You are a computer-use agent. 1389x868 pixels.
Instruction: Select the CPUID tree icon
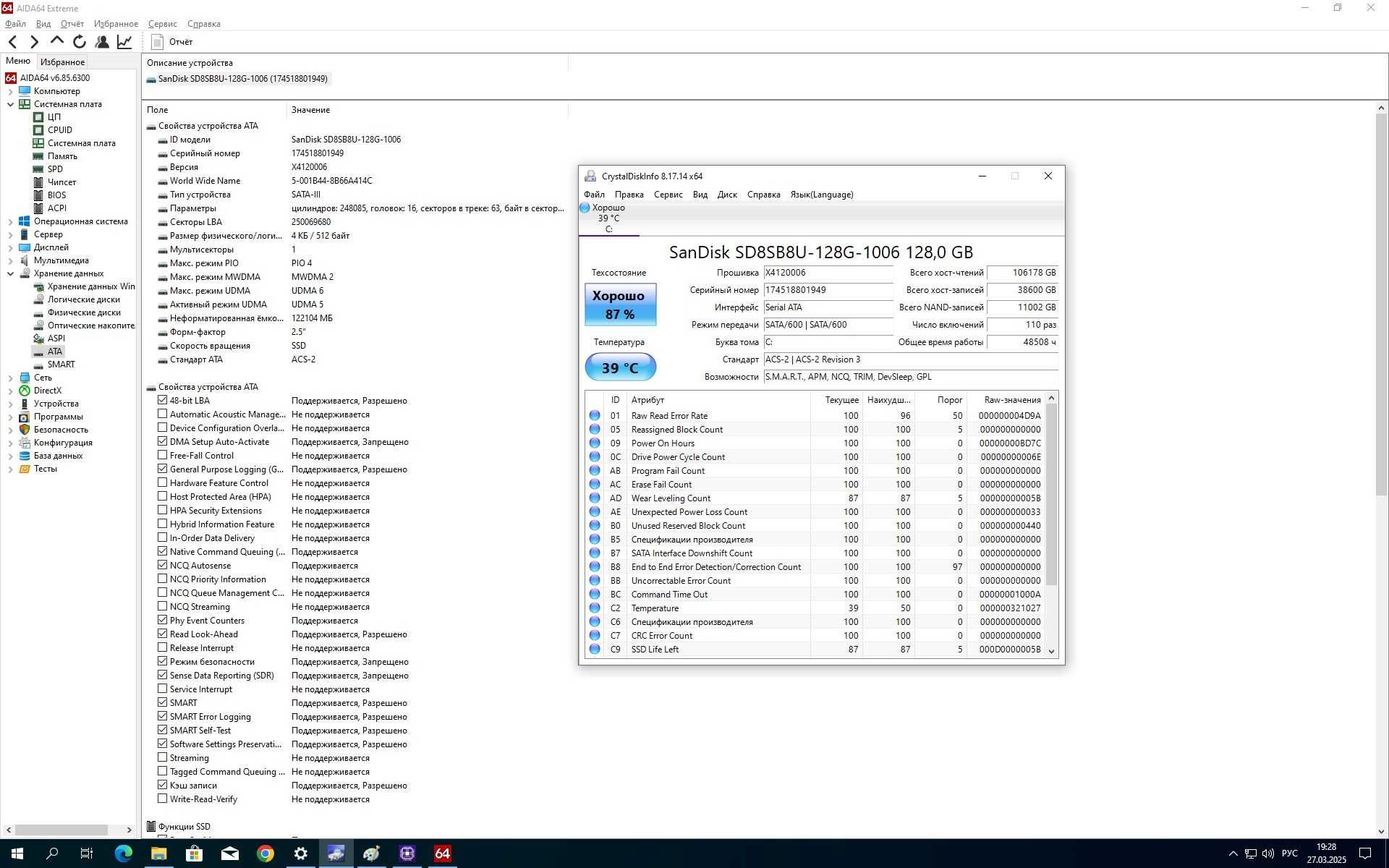38,130
